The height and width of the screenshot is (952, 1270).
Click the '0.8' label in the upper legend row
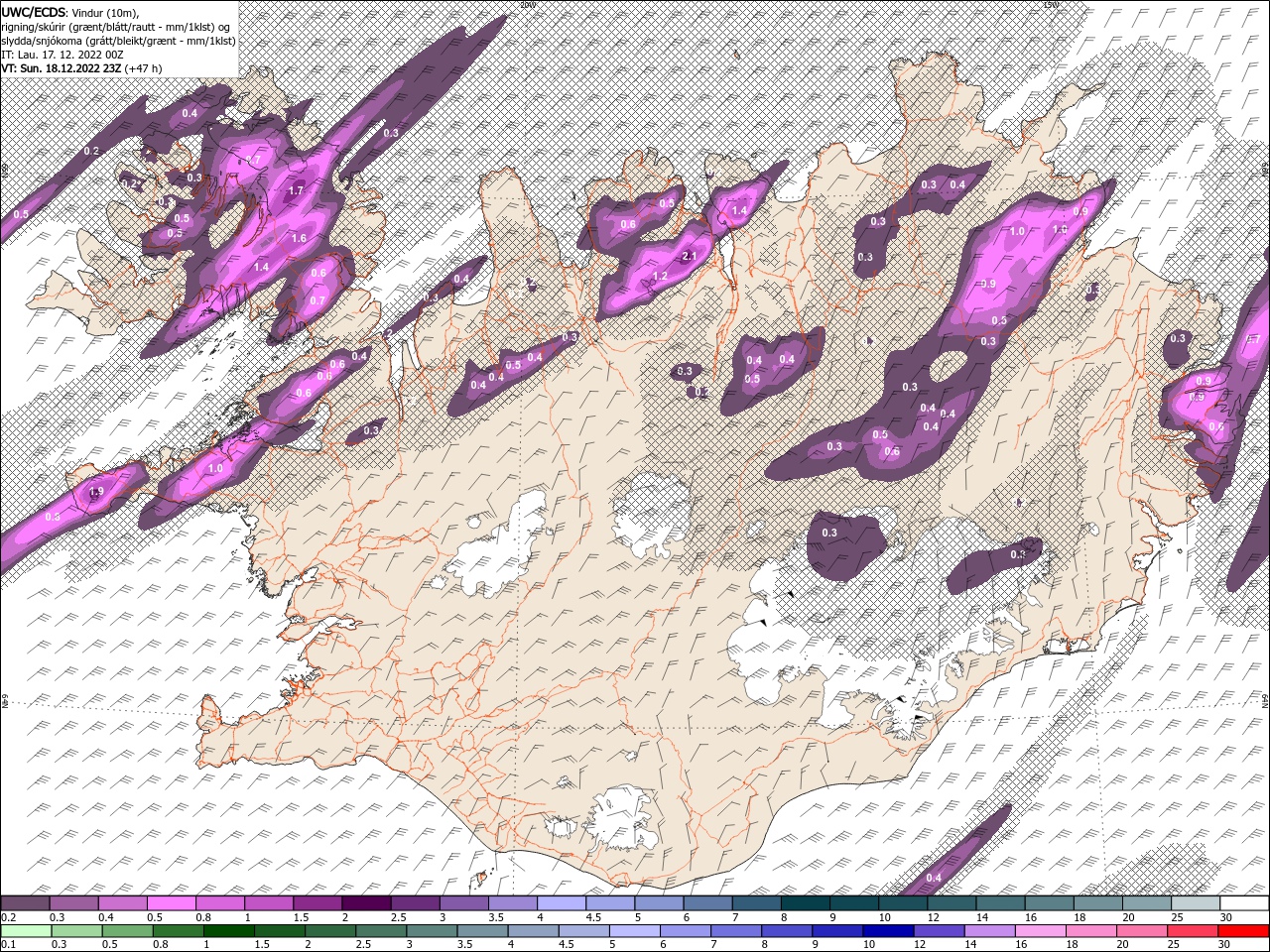pos(203,917)
